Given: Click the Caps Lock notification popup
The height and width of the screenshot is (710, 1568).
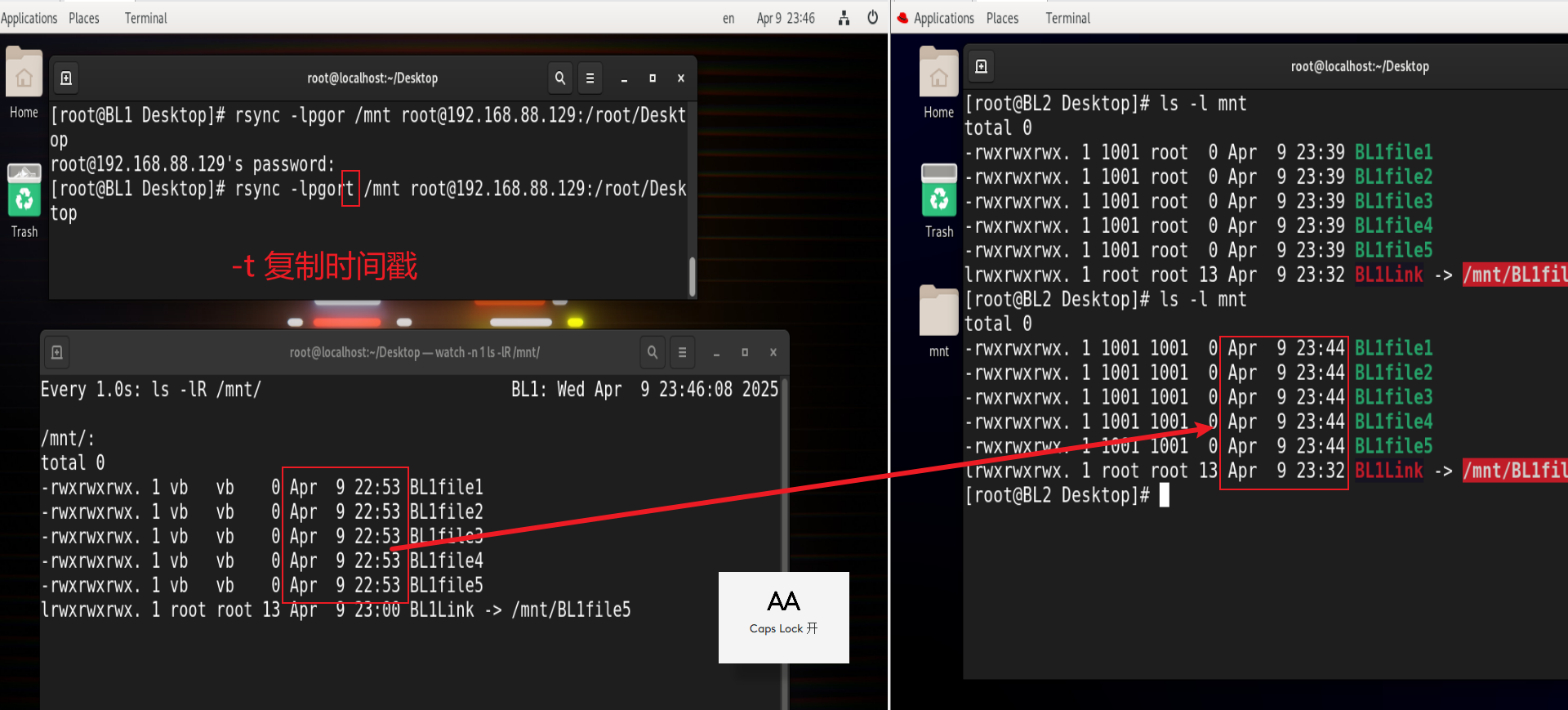Looking at the screenshot, I should (784, 617).
